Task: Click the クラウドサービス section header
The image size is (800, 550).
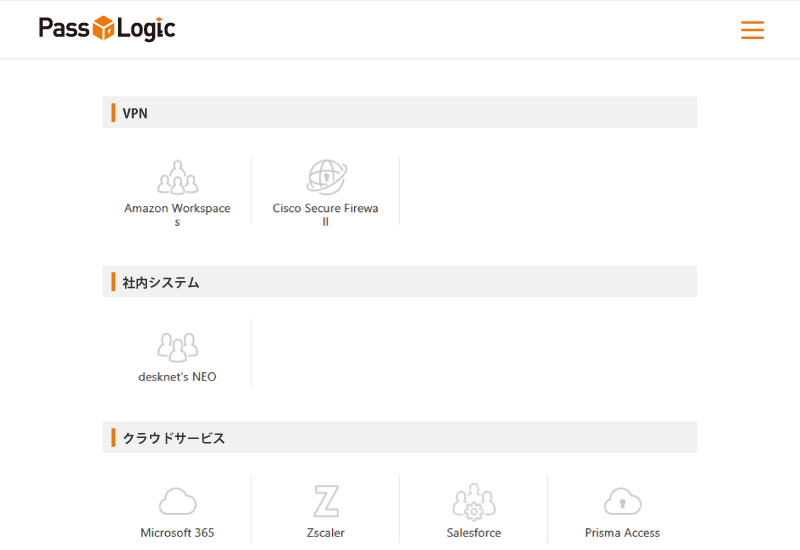Action: 174,438
